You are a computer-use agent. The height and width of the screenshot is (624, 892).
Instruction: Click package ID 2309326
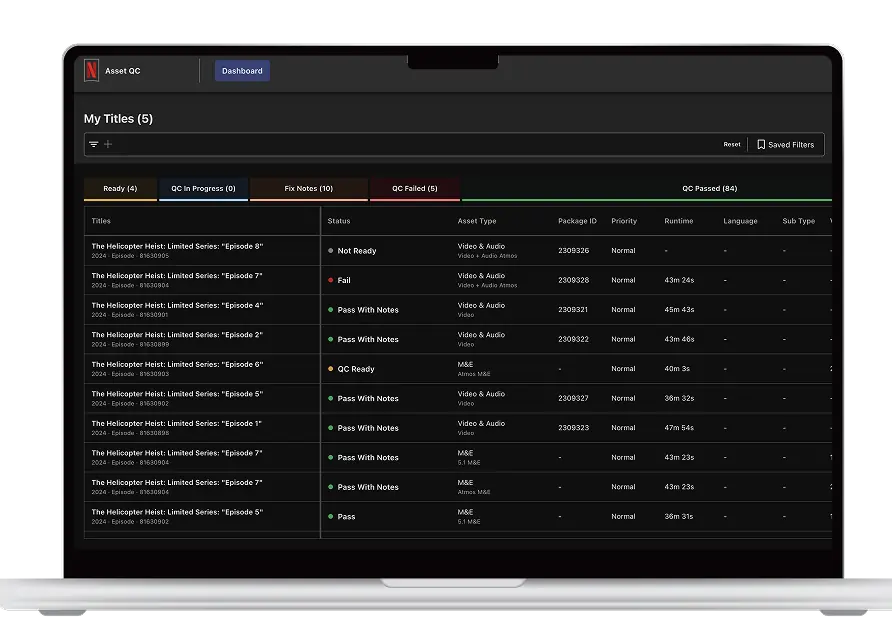click(x=573, y=251)
